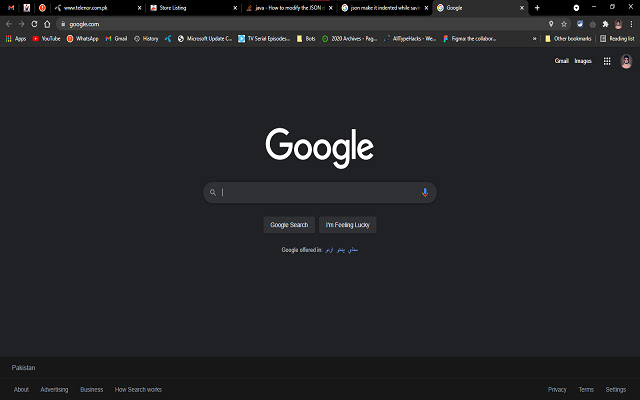
Task: Open the pinned Gmail tab
Action: pyautogui.click(x=11, y=8)
